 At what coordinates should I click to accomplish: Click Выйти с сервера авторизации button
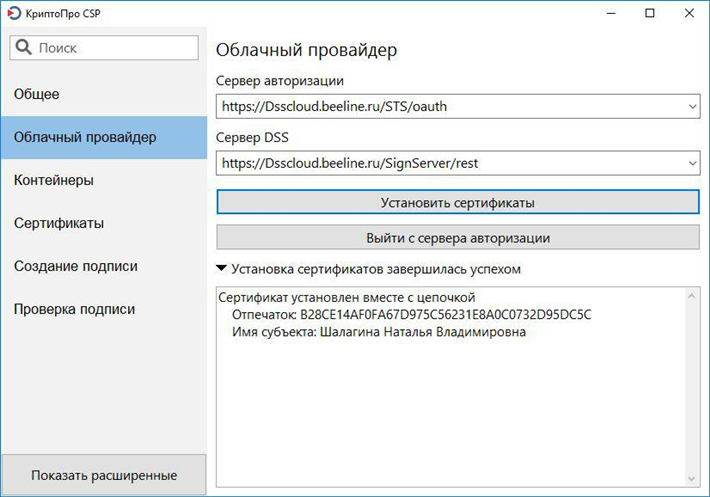point(458,238)
